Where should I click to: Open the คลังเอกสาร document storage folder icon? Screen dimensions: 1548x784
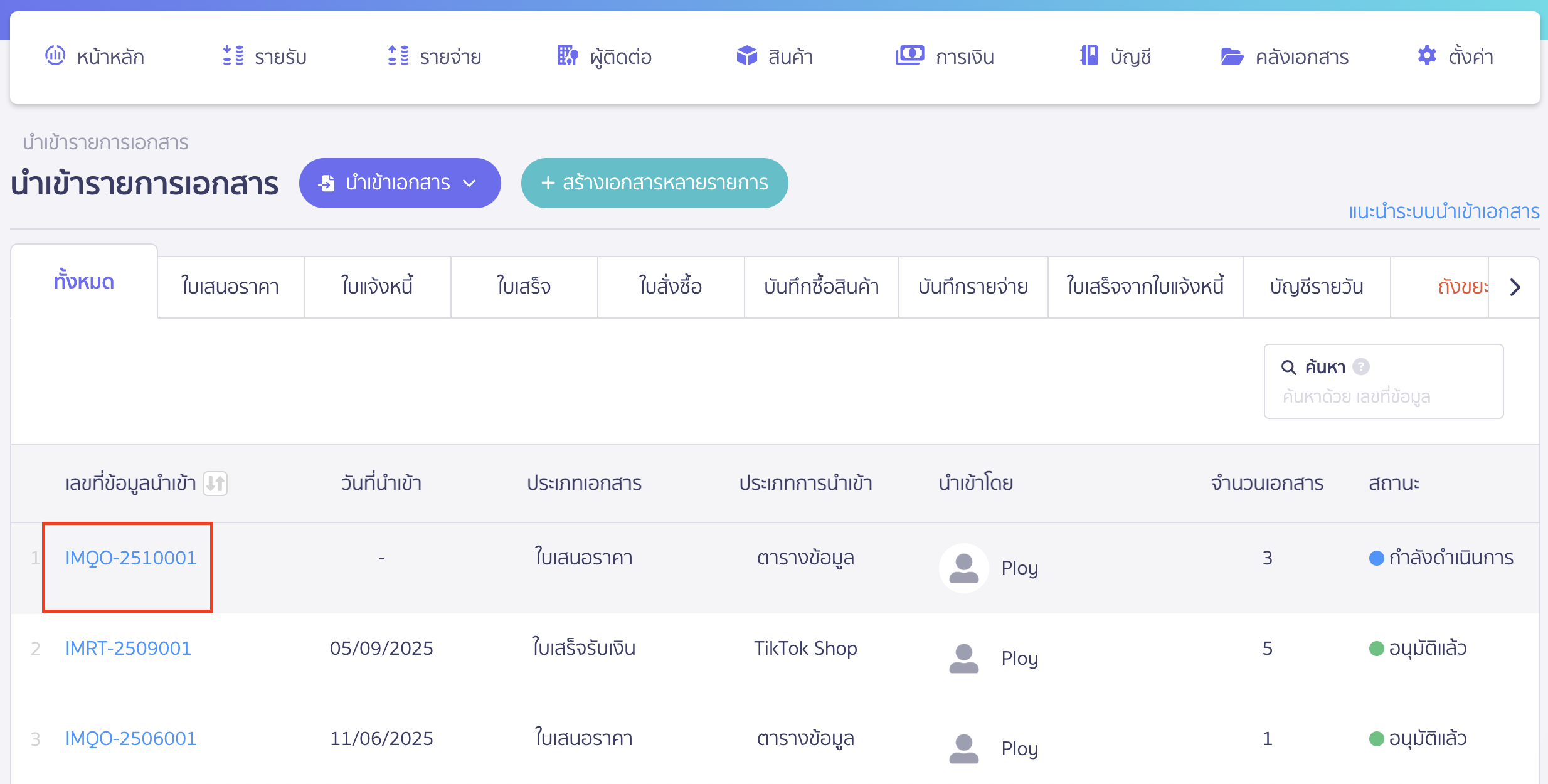click(x=1233, y=56)
